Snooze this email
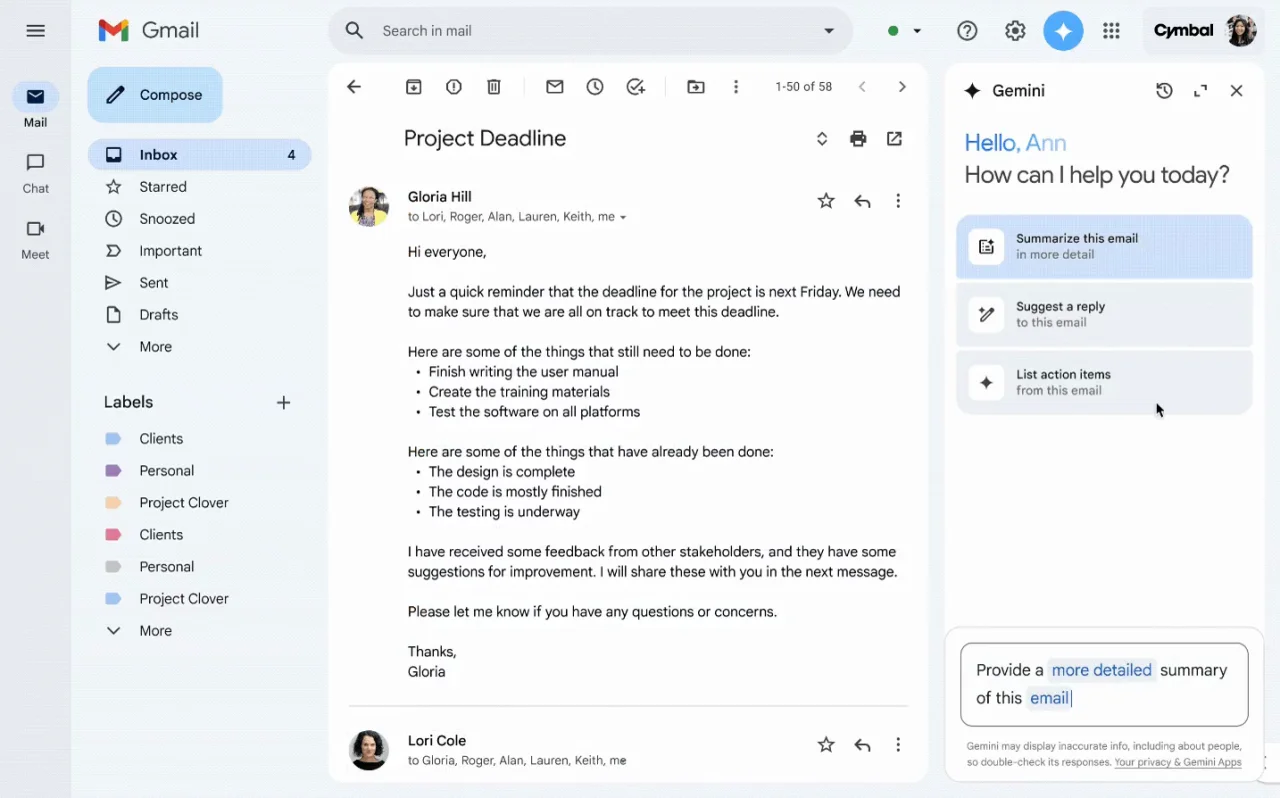This screenshot has height=798, width=1280. point(595,87)
